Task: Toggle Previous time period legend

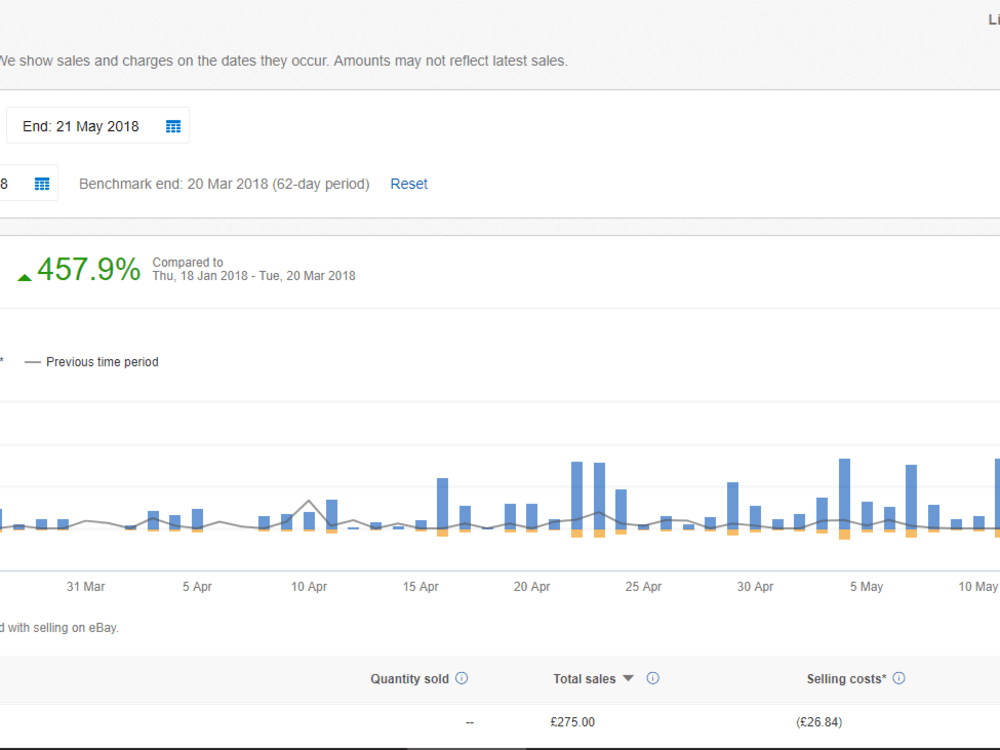Action: click(x=91, y=362)
